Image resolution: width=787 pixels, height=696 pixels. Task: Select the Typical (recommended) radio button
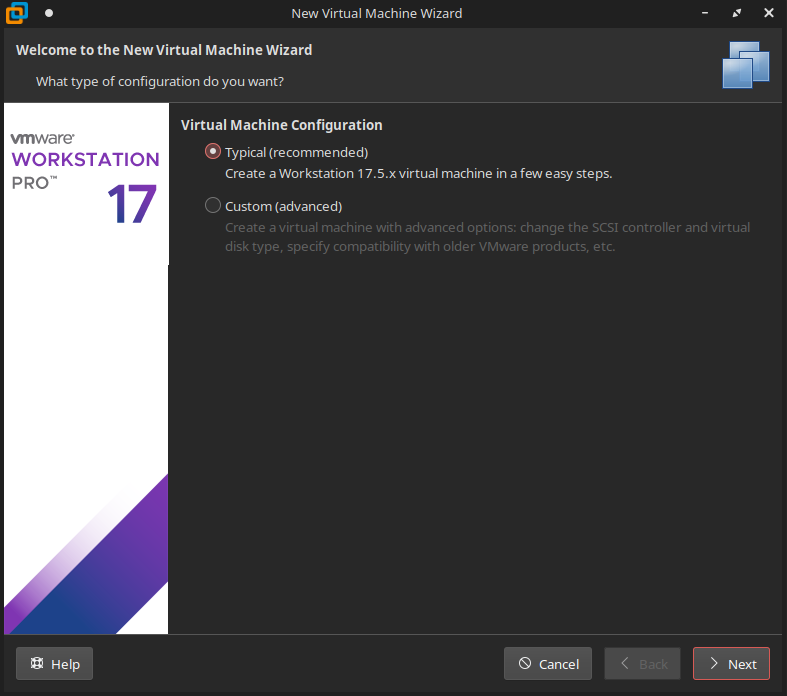(212, 152)
